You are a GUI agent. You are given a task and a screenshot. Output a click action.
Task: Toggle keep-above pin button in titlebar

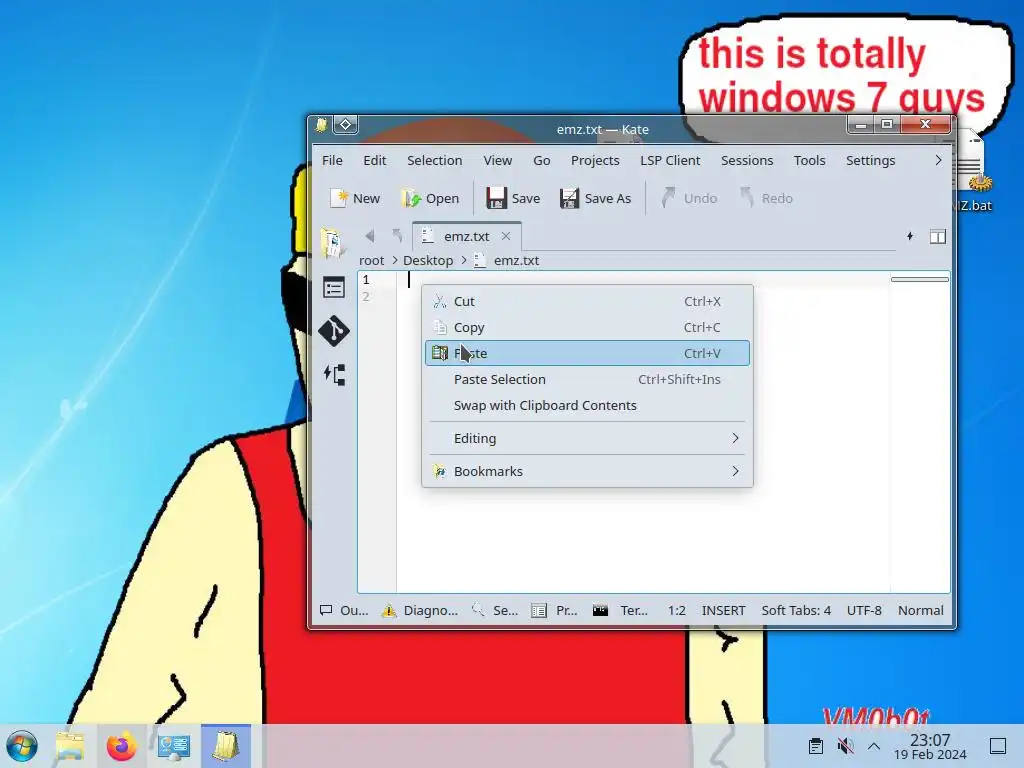click(345, 124)
